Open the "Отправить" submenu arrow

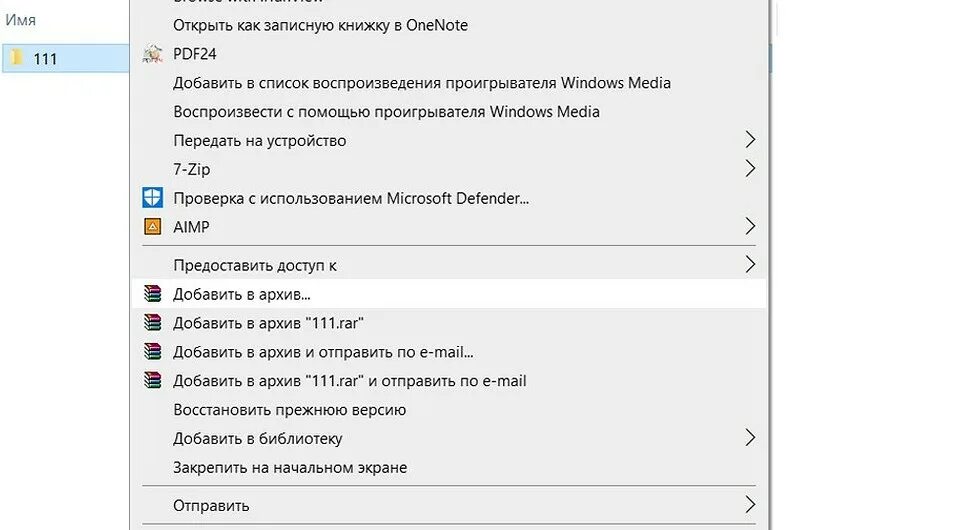tap(750, 505)
